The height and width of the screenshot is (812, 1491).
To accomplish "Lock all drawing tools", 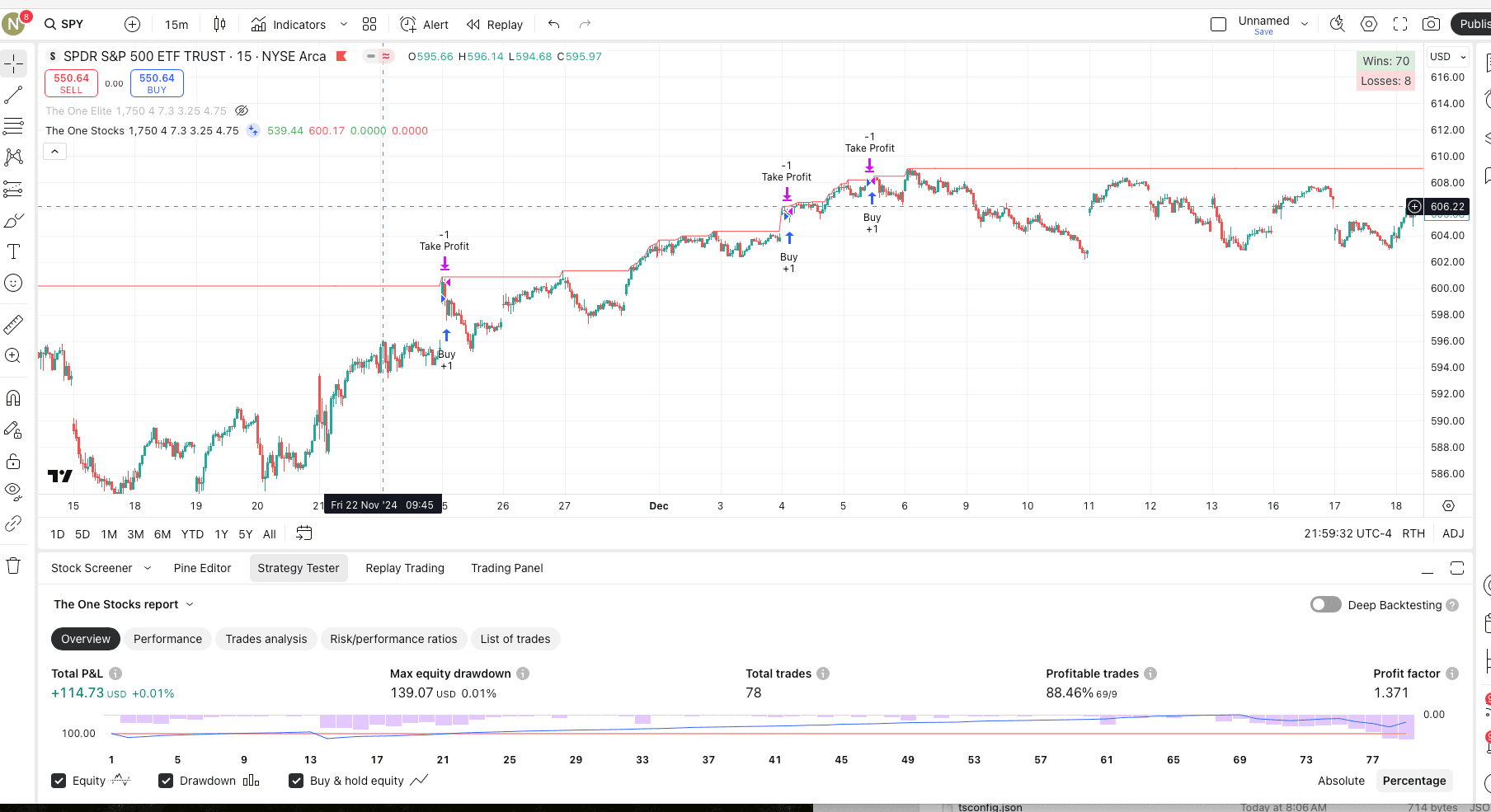I will tap(14, 461).
